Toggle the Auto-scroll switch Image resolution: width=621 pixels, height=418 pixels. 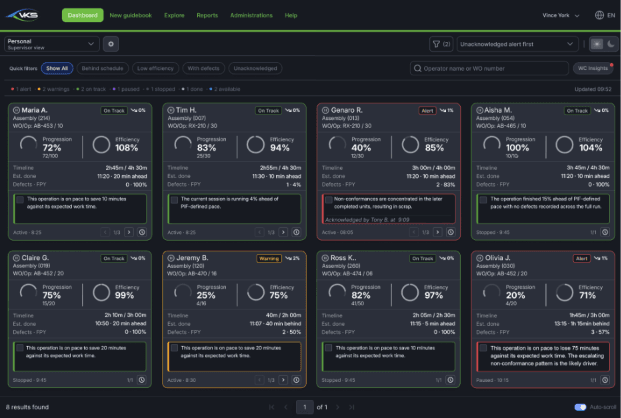580,407
